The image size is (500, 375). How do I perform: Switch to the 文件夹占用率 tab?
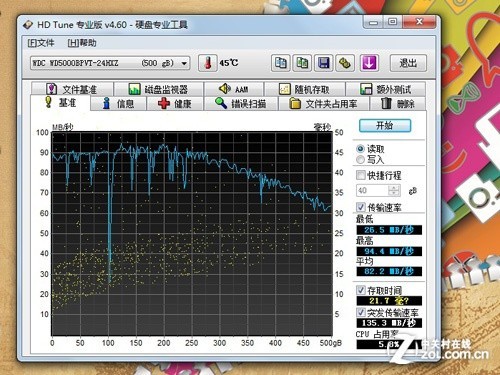pyautogui.click(x=324, y=104)
